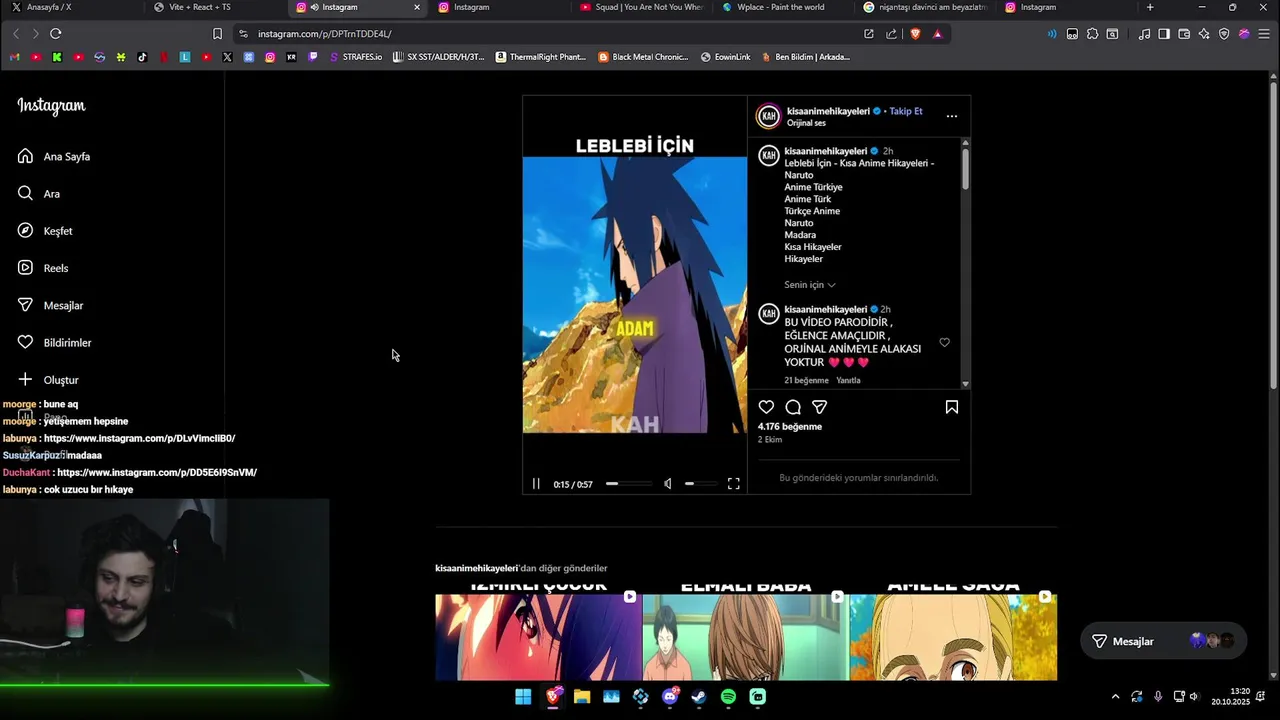Close the active Instagram tab

tap(417, 7)
